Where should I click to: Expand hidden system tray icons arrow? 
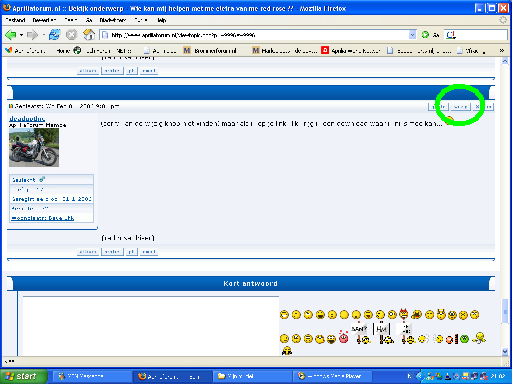click(x=419, y=376)
